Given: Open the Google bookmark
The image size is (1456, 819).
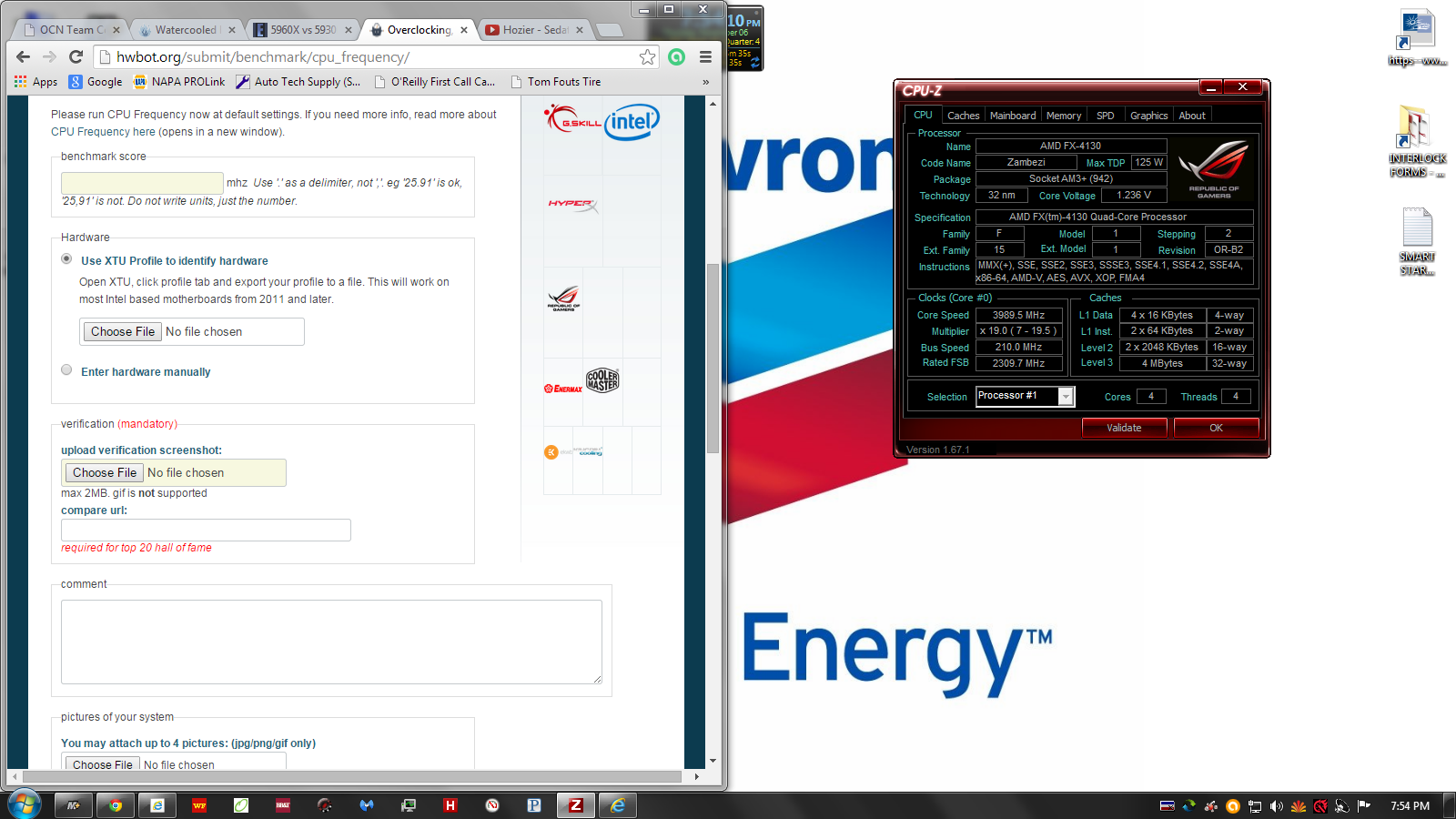Looking at the screenshot, I should coord(96,82).
